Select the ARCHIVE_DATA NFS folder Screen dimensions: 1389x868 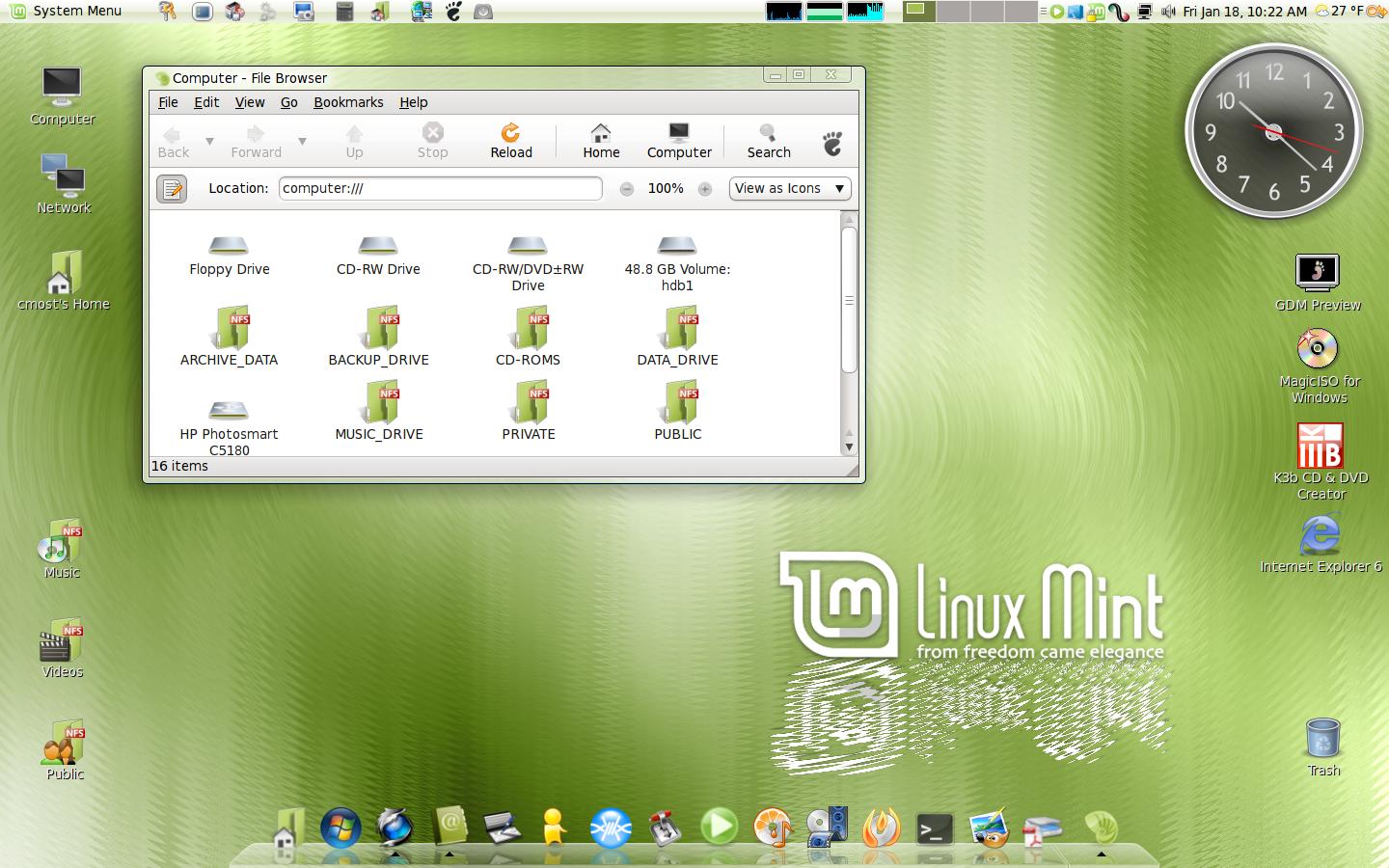point(229,336)
